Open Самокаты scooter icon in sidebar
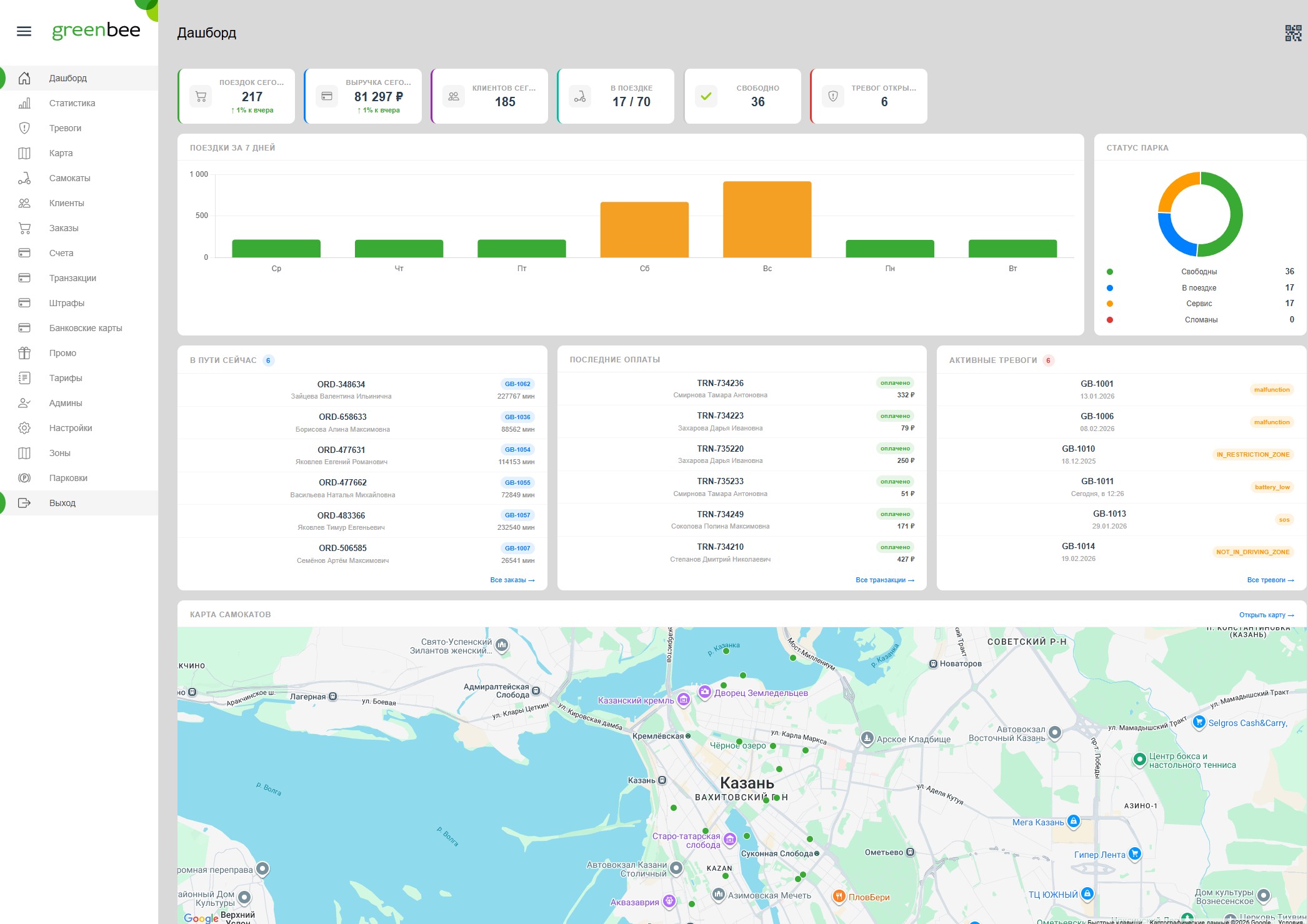The image size is (1308, 924). click(24, 178)
